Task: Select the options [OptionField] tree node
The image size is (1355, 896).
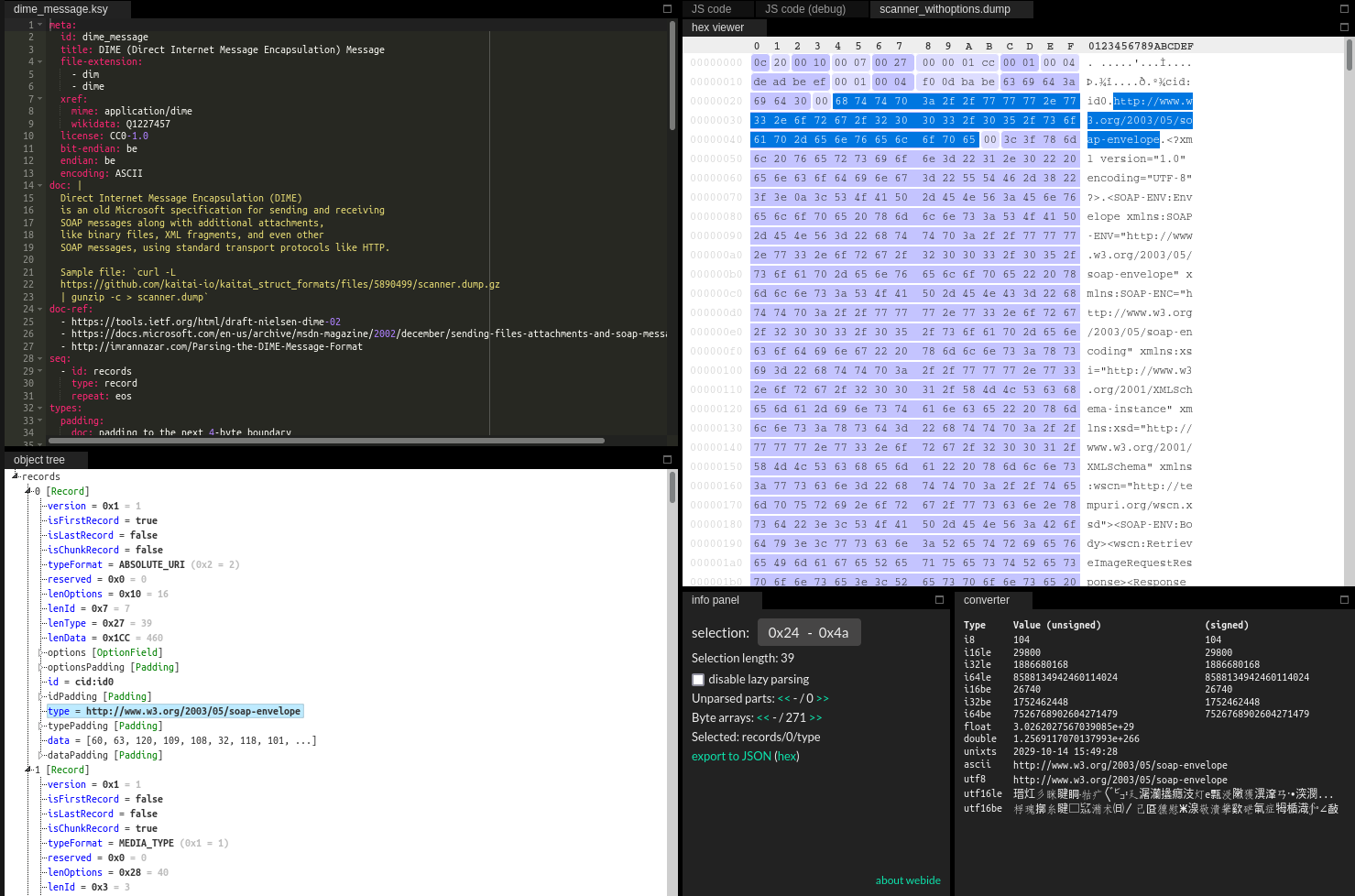Action: click(104, 652)
